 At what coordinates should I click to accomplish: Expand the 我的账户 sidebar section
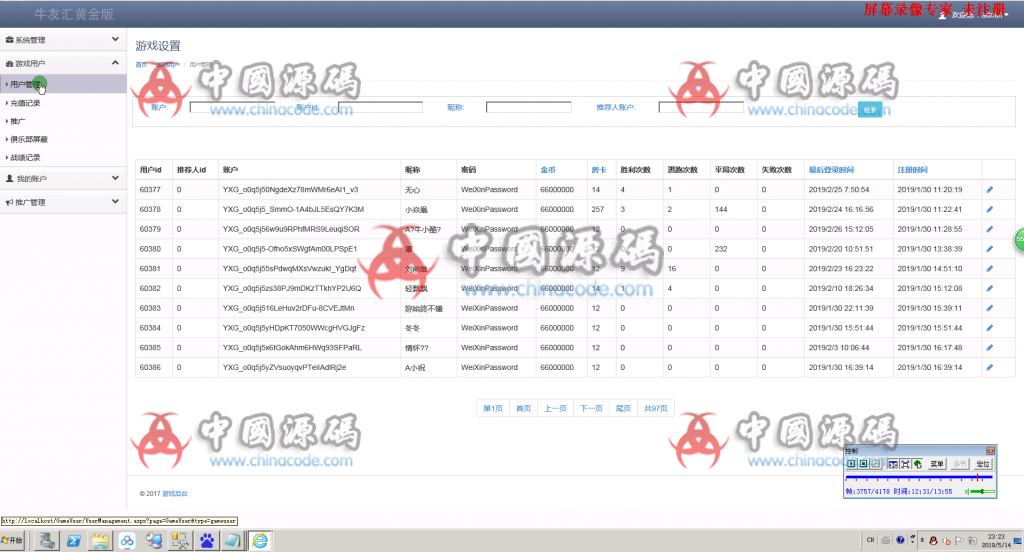tap(63, 178)
